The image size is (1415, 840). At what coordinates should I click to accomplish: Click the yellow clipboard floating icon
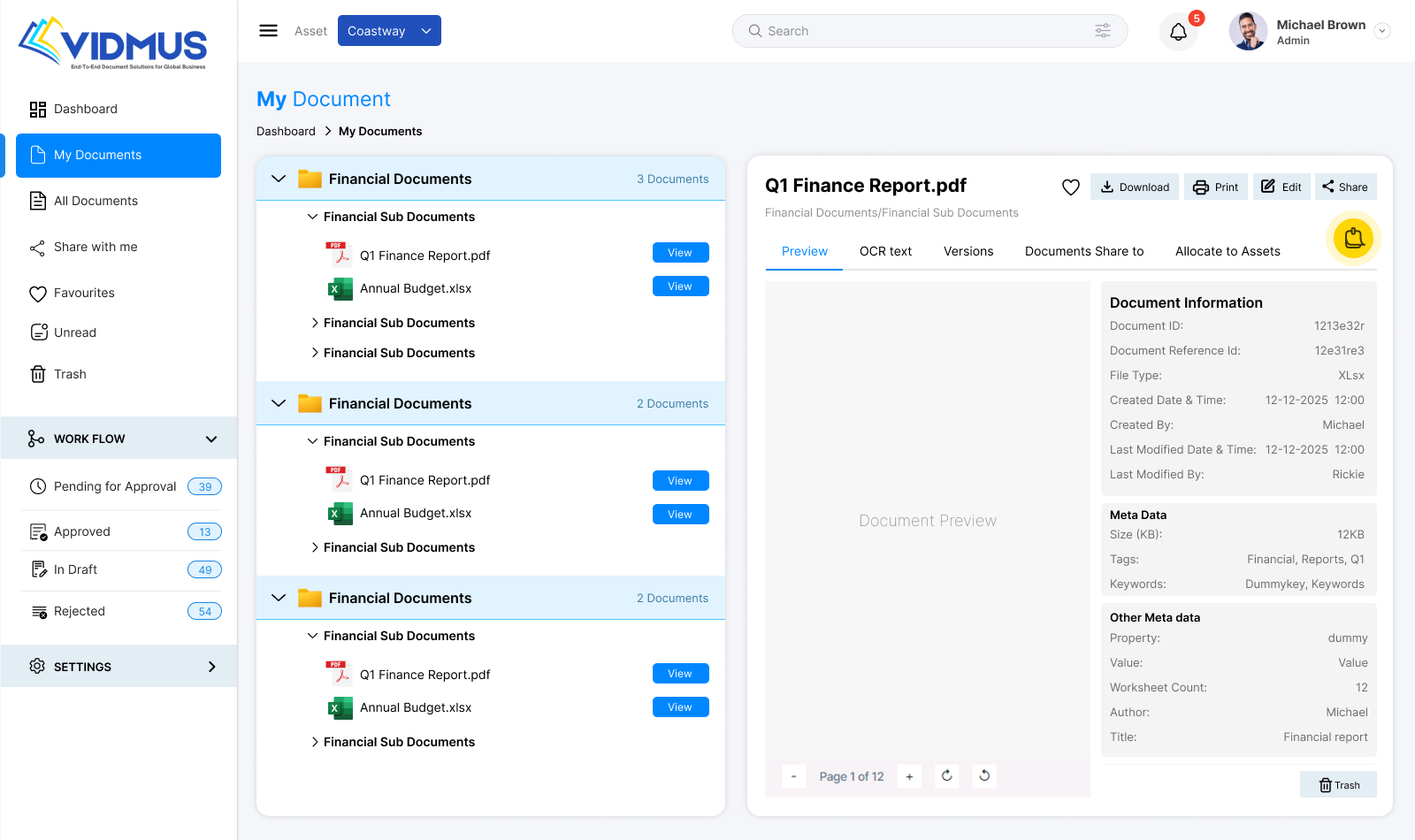(x=1353, y=239)
